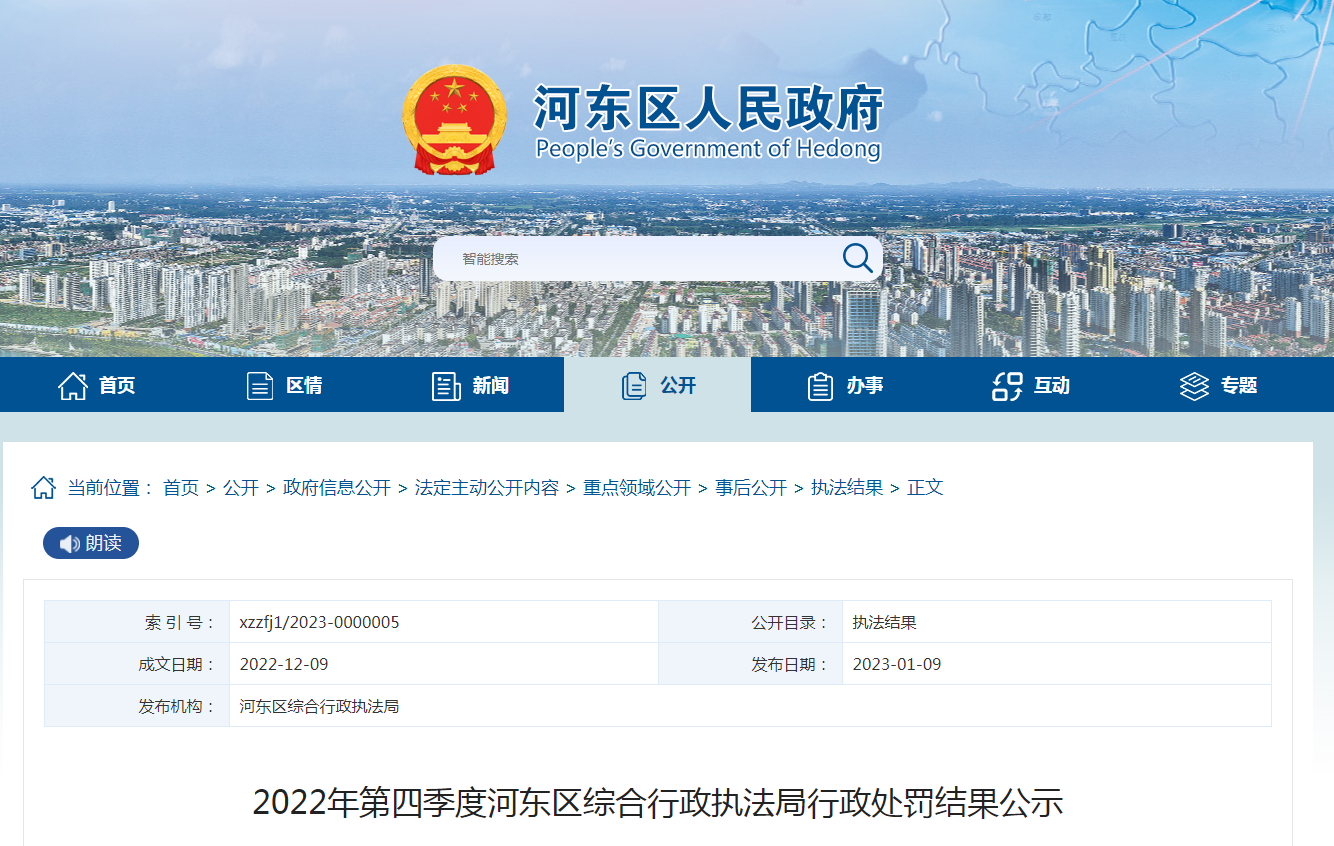Click the newspaper icon beside 新闻
Image resolution: width=1334 pixels, height=846 pixels.
pos(446,386)
